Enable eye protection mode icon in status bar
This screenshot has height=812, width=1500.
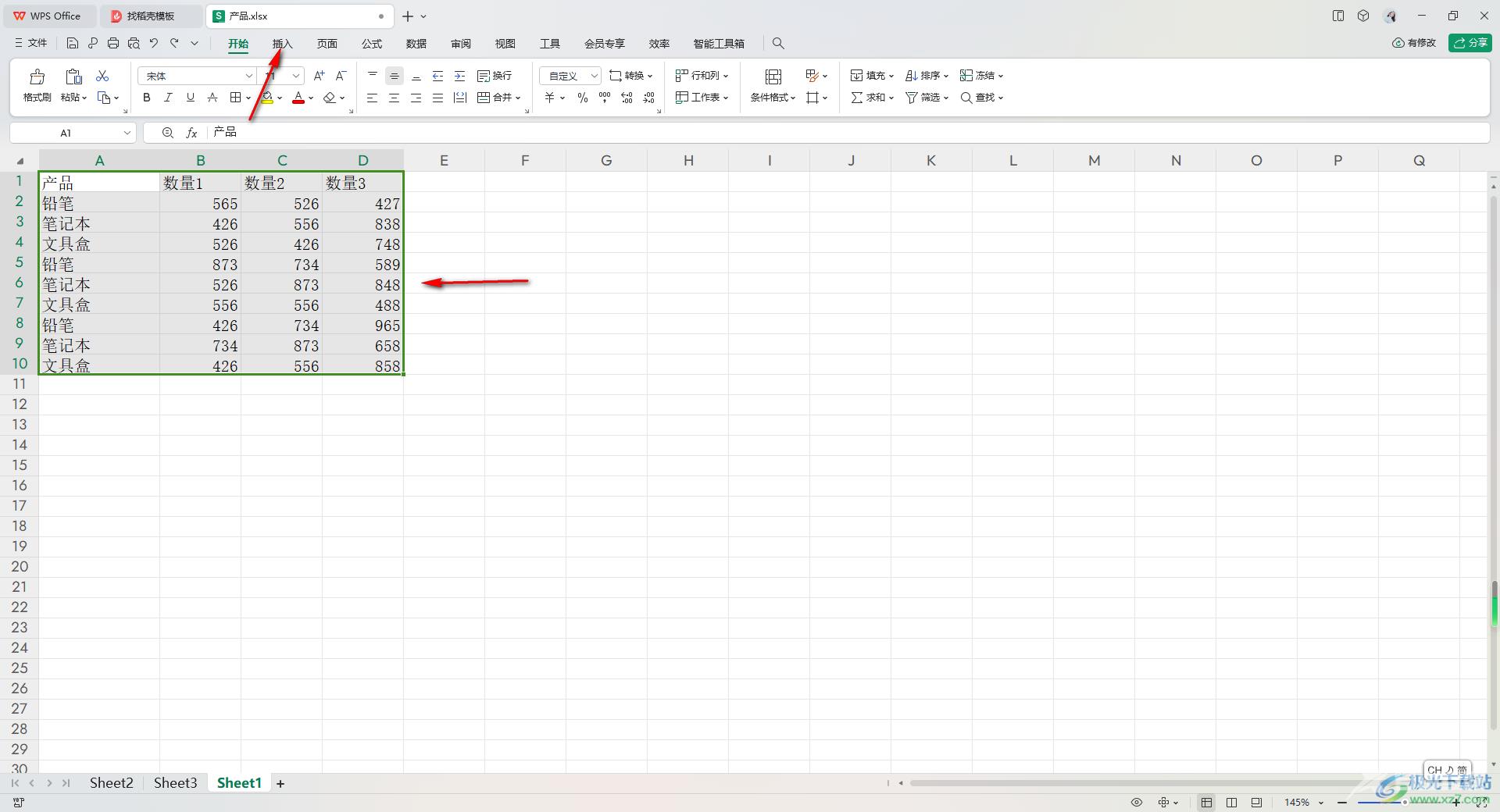click(1137, 803)
